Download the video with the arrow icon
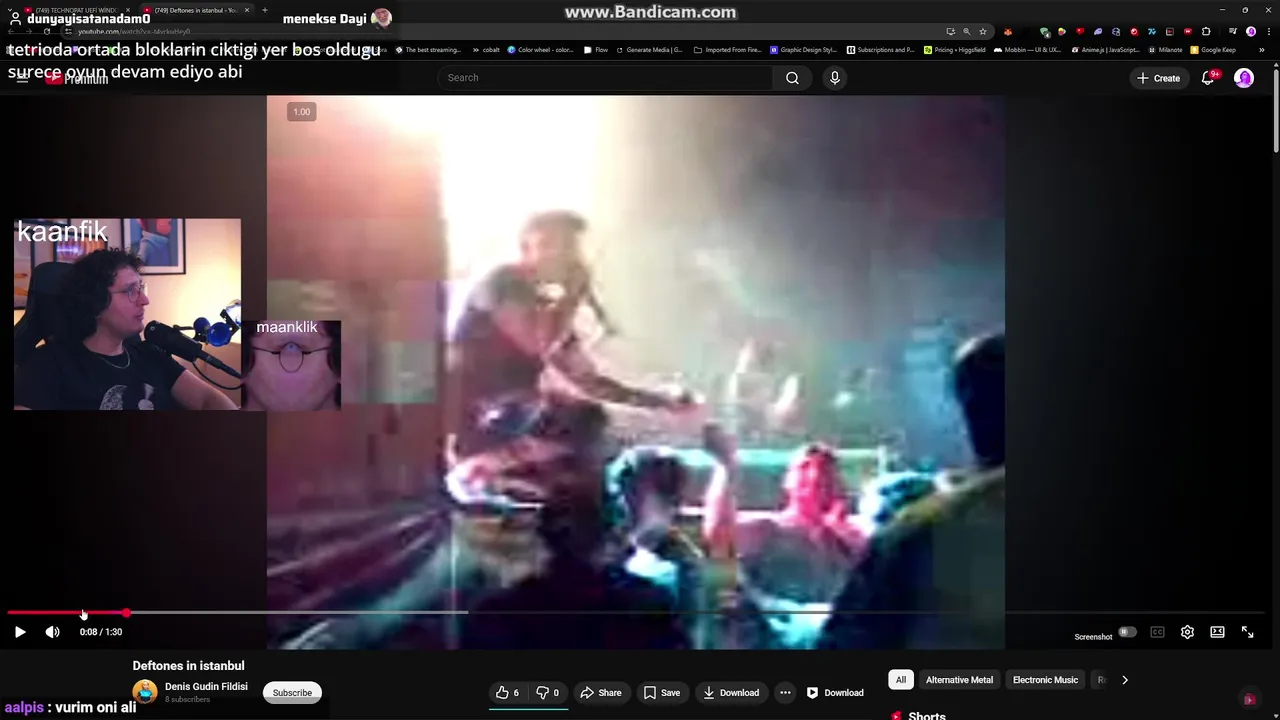The image size is (1280, 720). tap(731, 692)
